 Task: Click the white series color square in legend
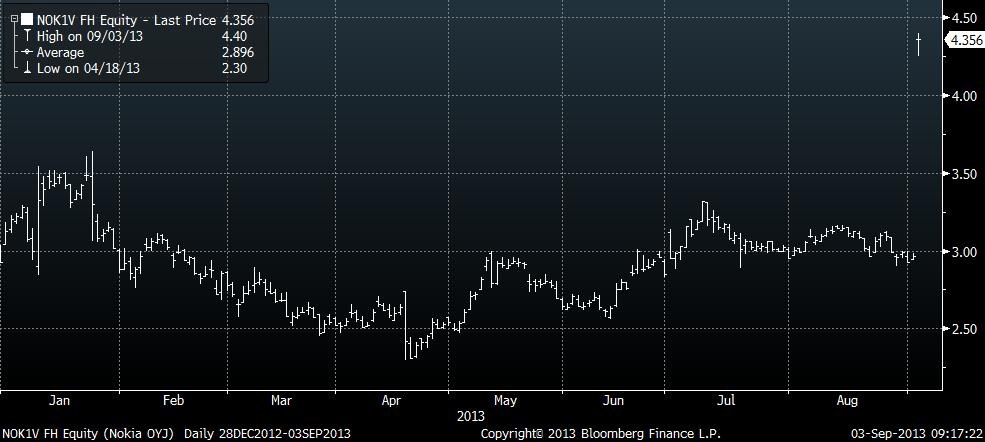point(26,20)
